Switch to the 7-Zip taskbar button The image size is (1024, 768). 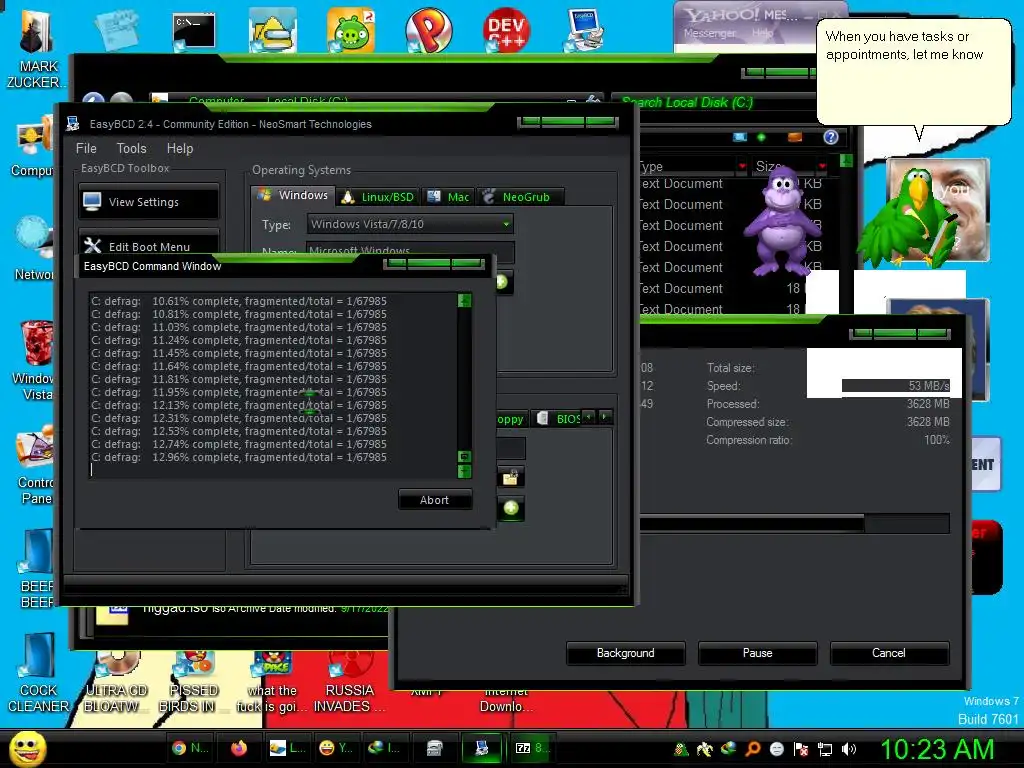tap(532, 748)
